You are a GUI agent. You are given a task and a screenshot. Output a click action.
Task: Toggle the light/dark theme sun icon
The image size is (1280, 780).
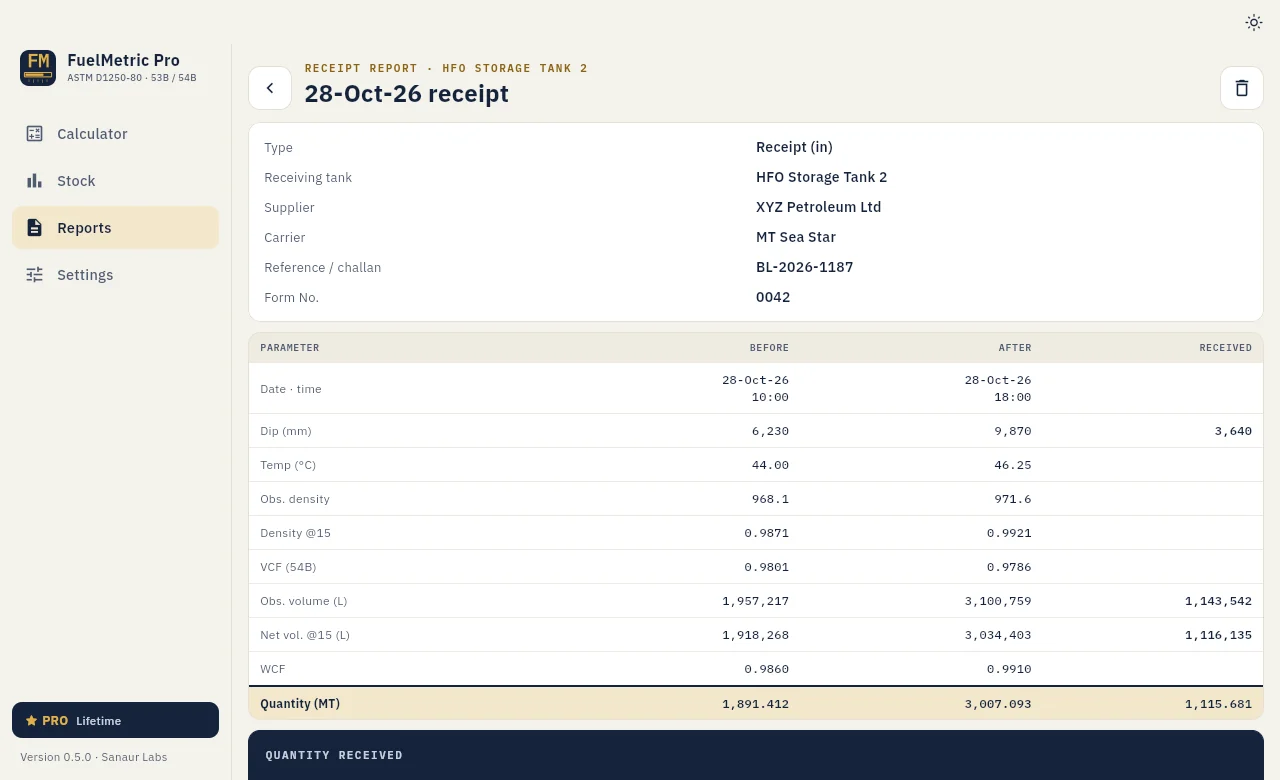tap(1253, 22)
